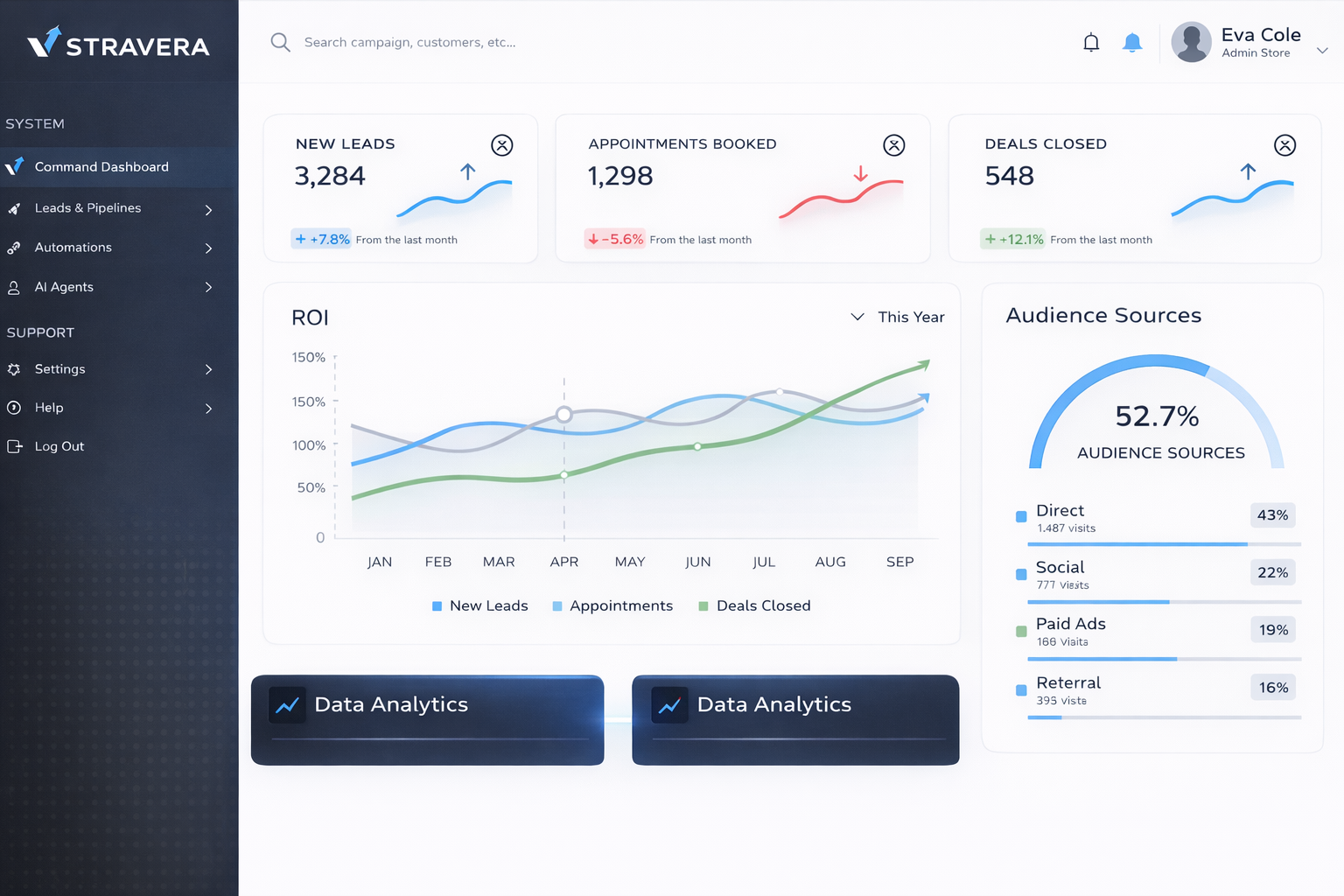Click the green Paid Ads color swatch
1344x896 pixels.
1021,632
